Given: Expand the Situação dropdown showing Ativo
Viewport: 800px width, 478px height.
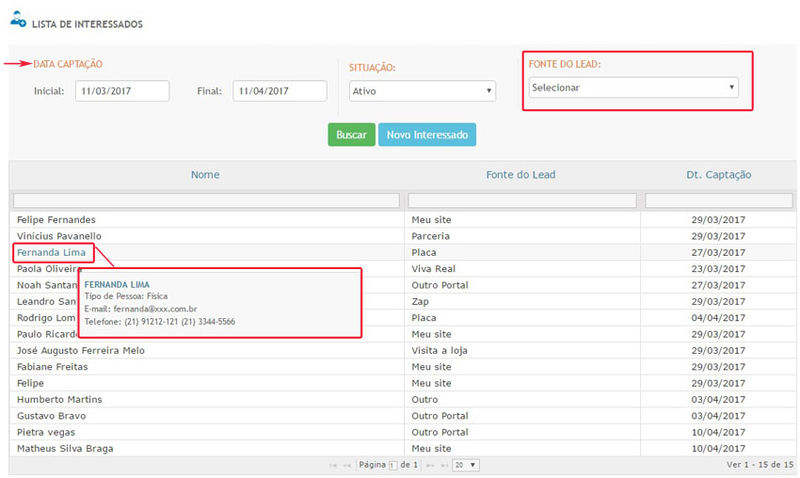Looking at the screenshot, I should click(422, 91).
